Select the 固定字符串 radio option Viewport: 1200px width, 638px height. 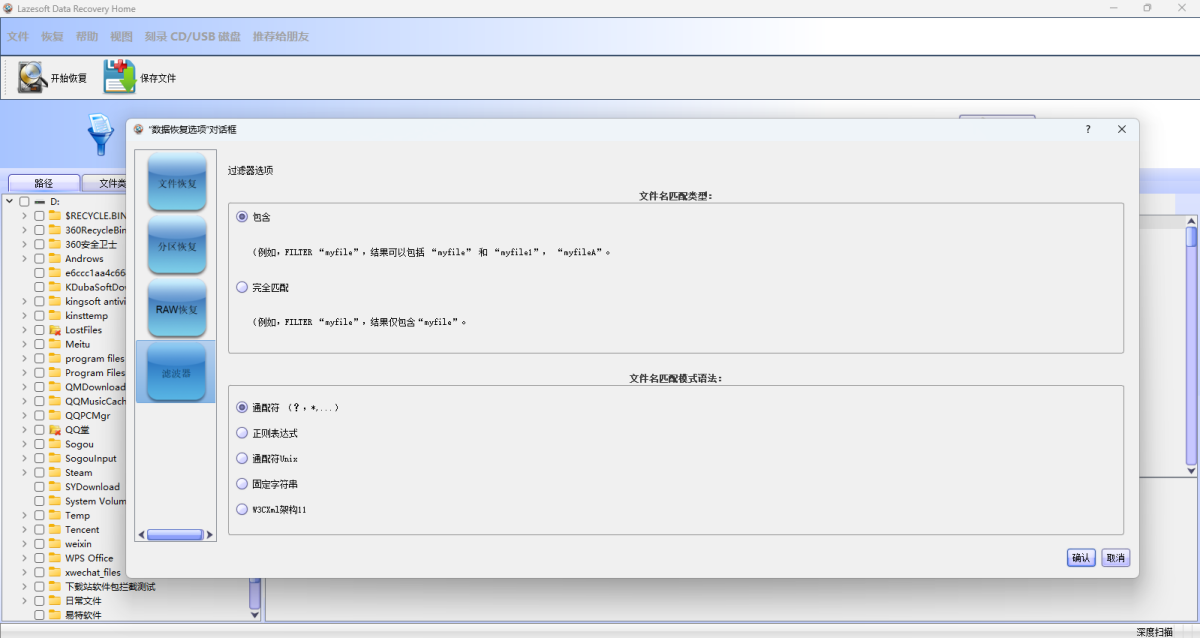pyautogui.click(x=242, y=484)
